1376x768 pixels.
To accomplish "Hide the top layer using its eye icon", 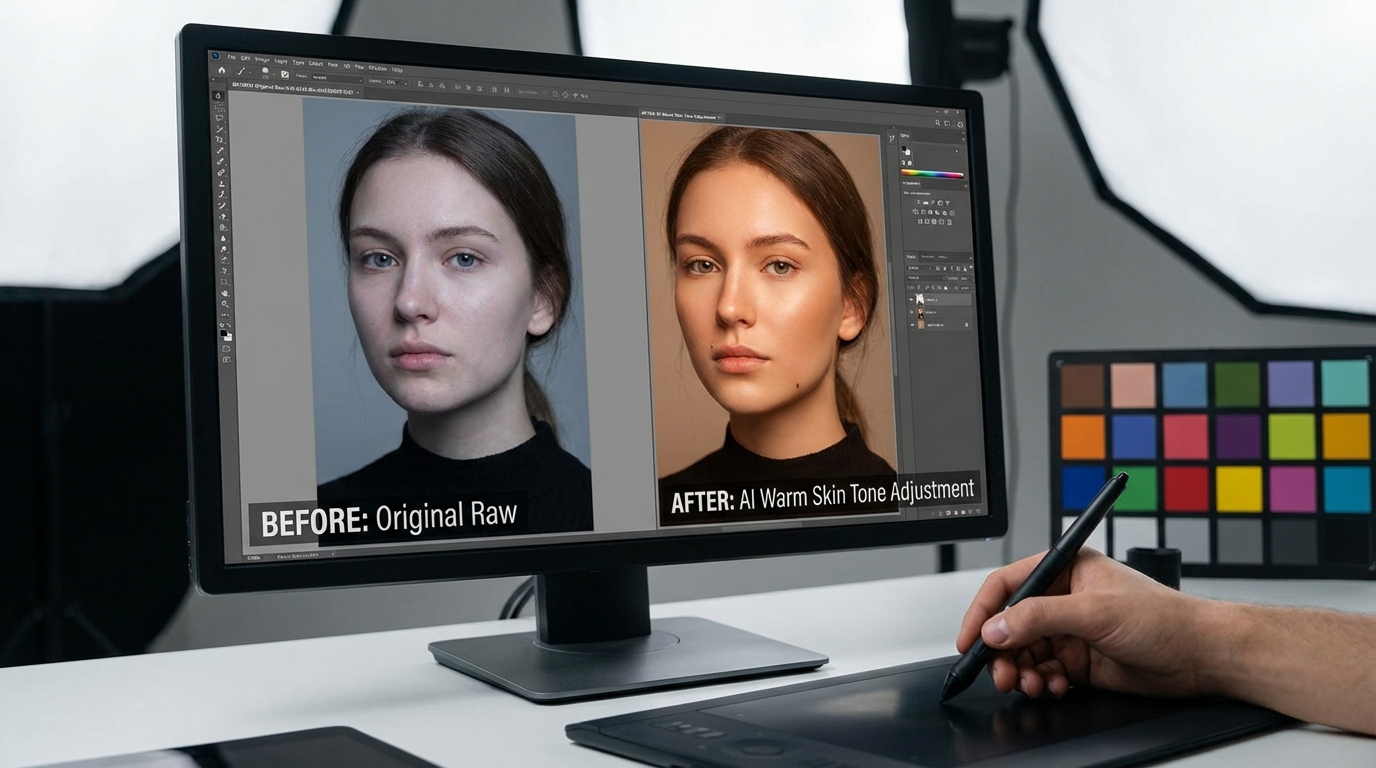I will point(911,299).
